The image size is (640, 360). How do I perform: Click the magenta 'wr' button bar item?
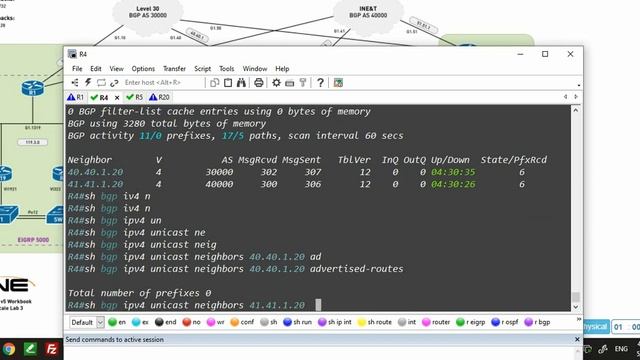coord(216,322)
